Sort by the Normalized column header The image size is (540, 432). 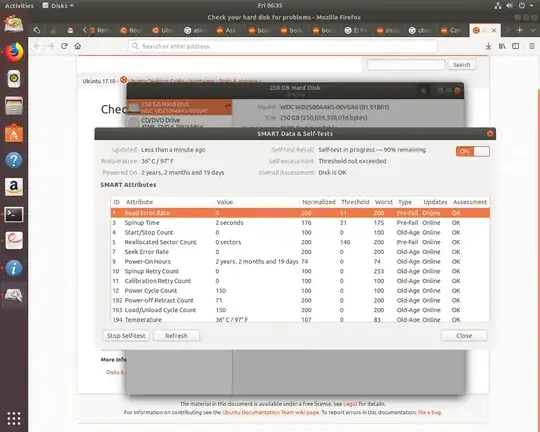319,202
